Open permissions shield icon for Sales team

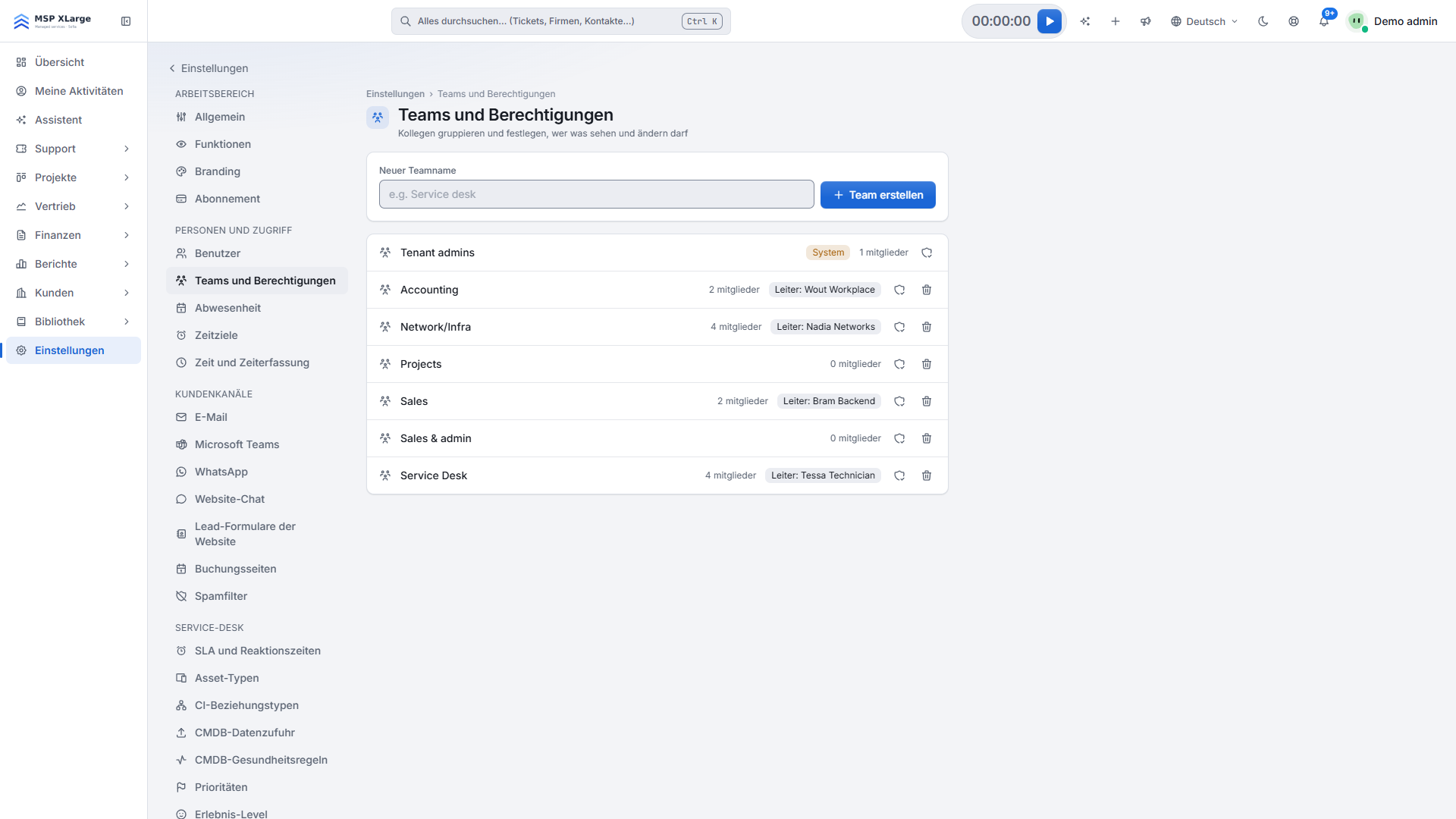point(899,401)
